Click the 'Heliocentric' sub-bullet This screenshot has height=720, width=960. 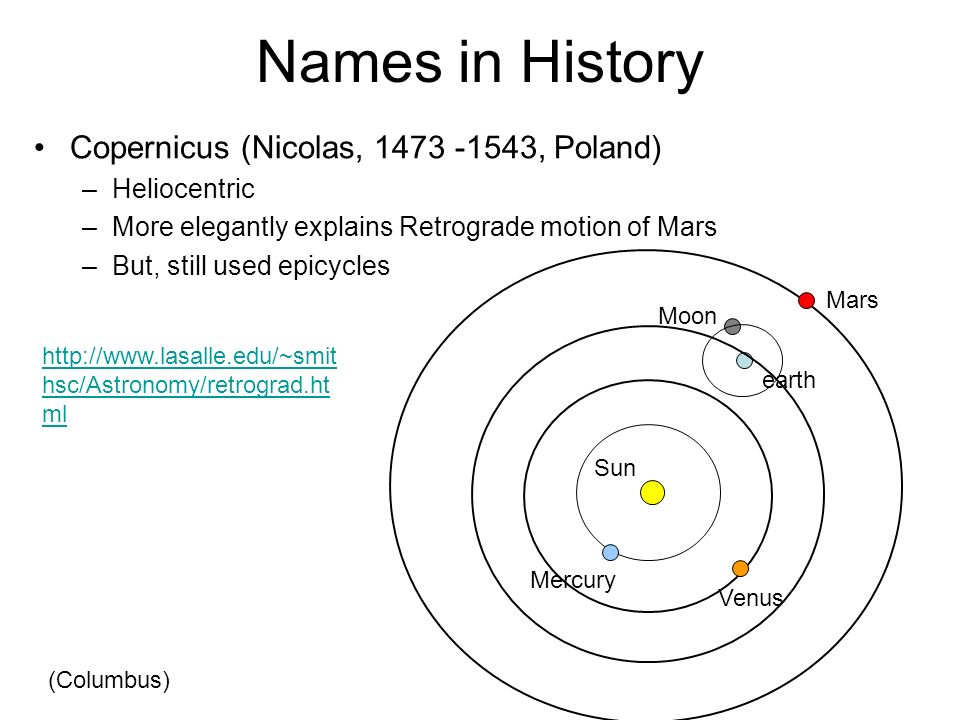184,189
